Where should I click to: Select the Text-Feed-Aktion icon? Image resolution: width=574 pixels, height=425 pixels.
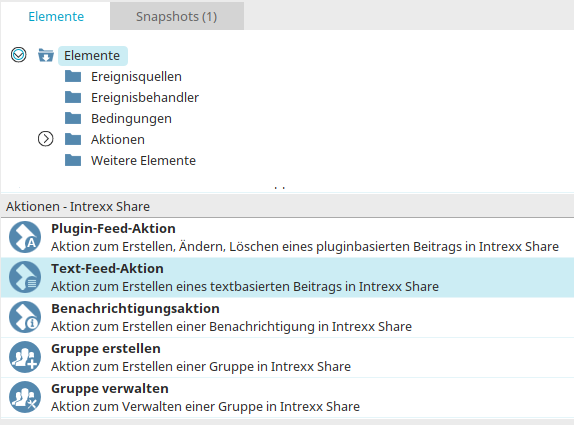[25, 277]
